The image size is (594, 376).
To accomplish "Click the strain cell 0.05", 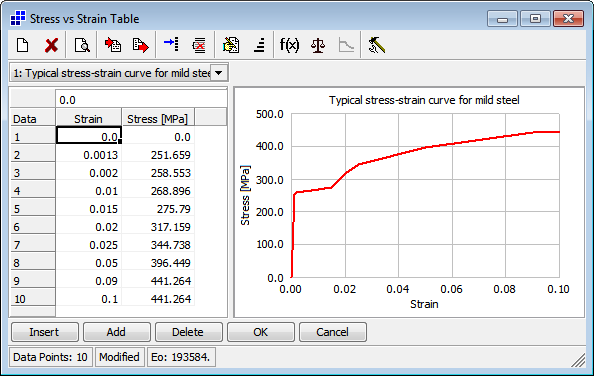I will (89, 262).
